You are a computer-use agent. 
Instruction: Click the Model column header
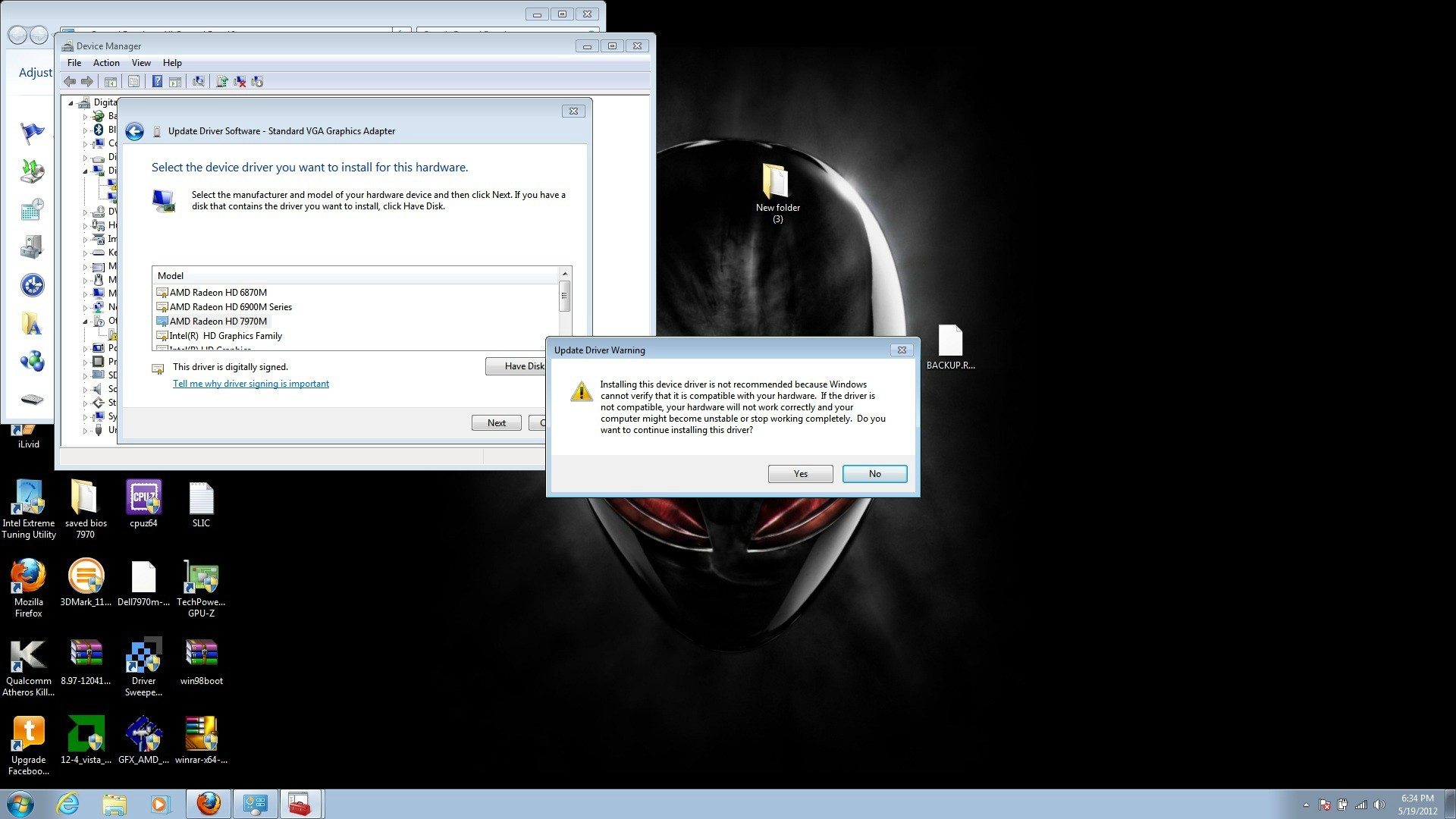[356, 276]
